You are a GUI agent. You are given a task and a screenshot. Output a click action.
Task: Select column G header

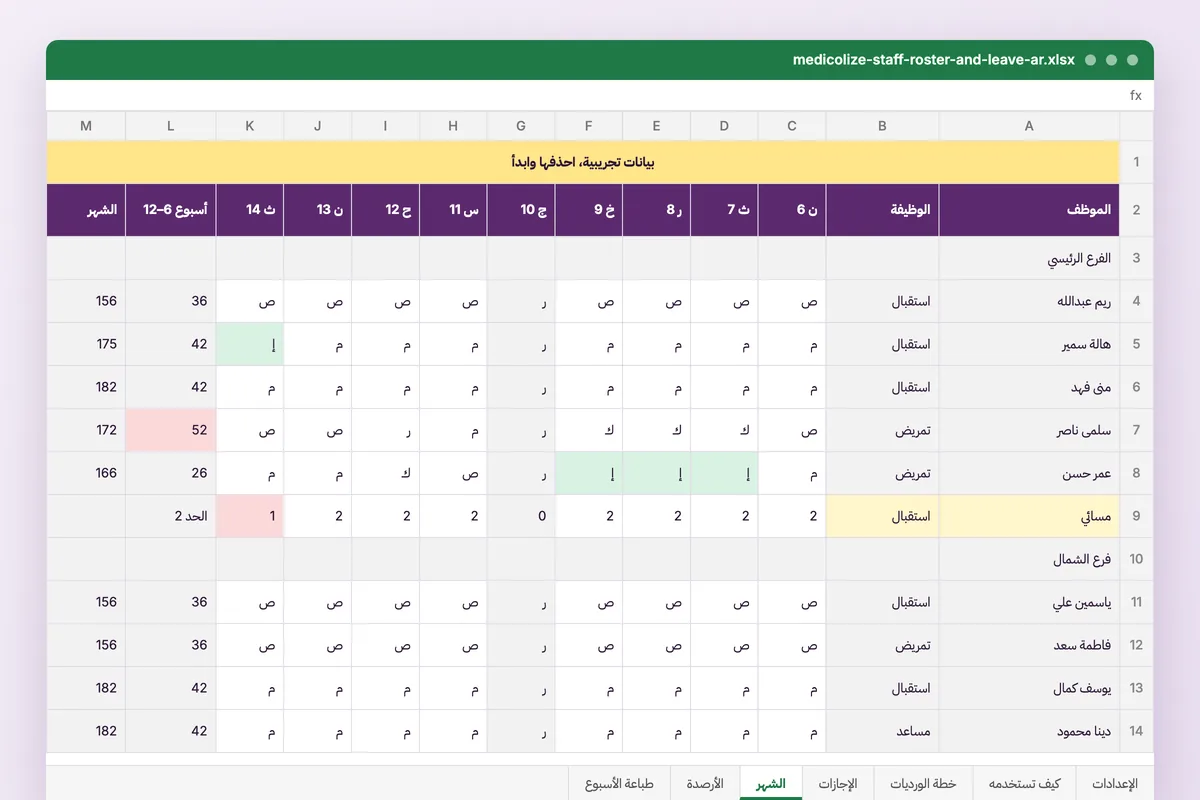pyautogui.click(x=521, y=126)
